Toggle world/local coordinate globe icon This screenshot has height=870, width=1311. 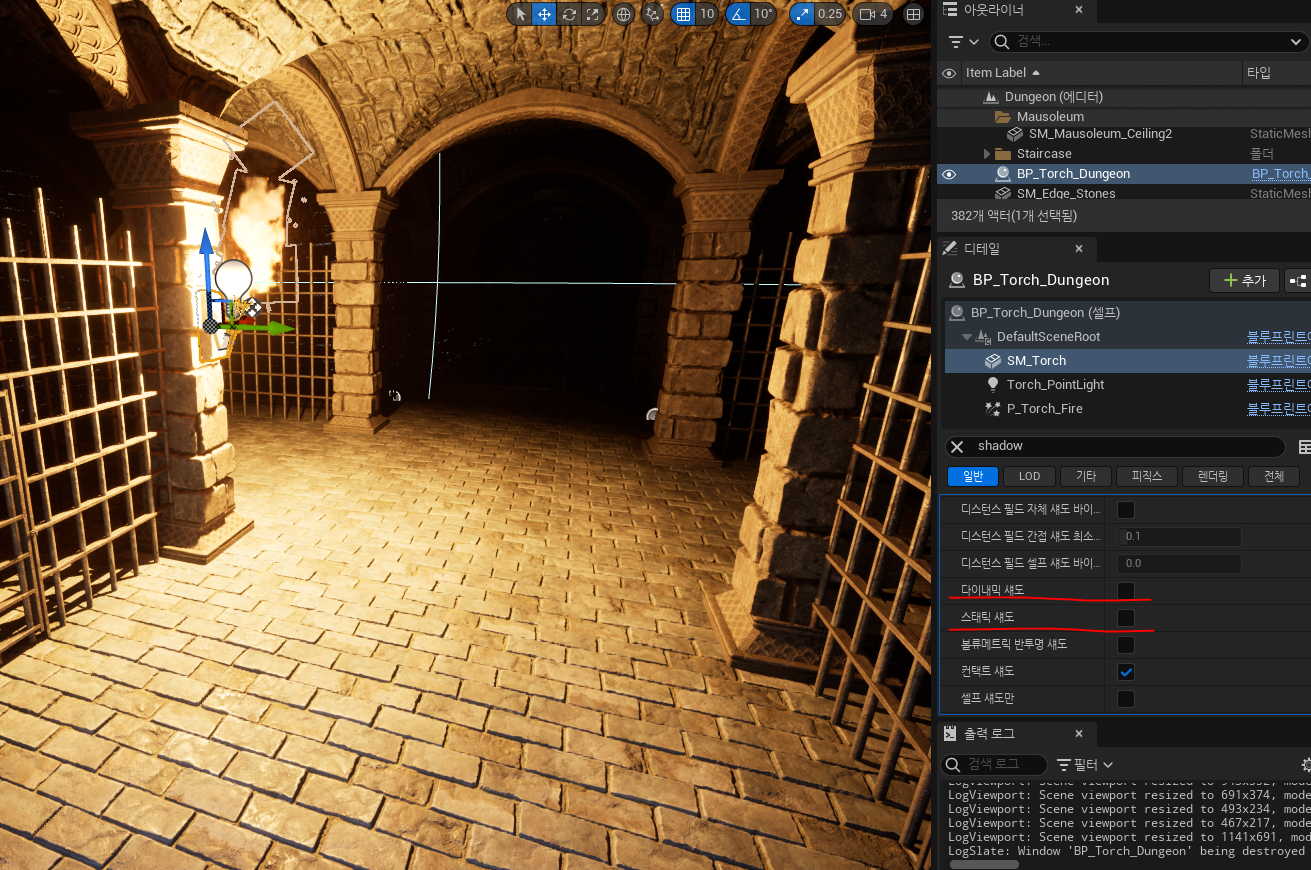(x=623, y=14)
